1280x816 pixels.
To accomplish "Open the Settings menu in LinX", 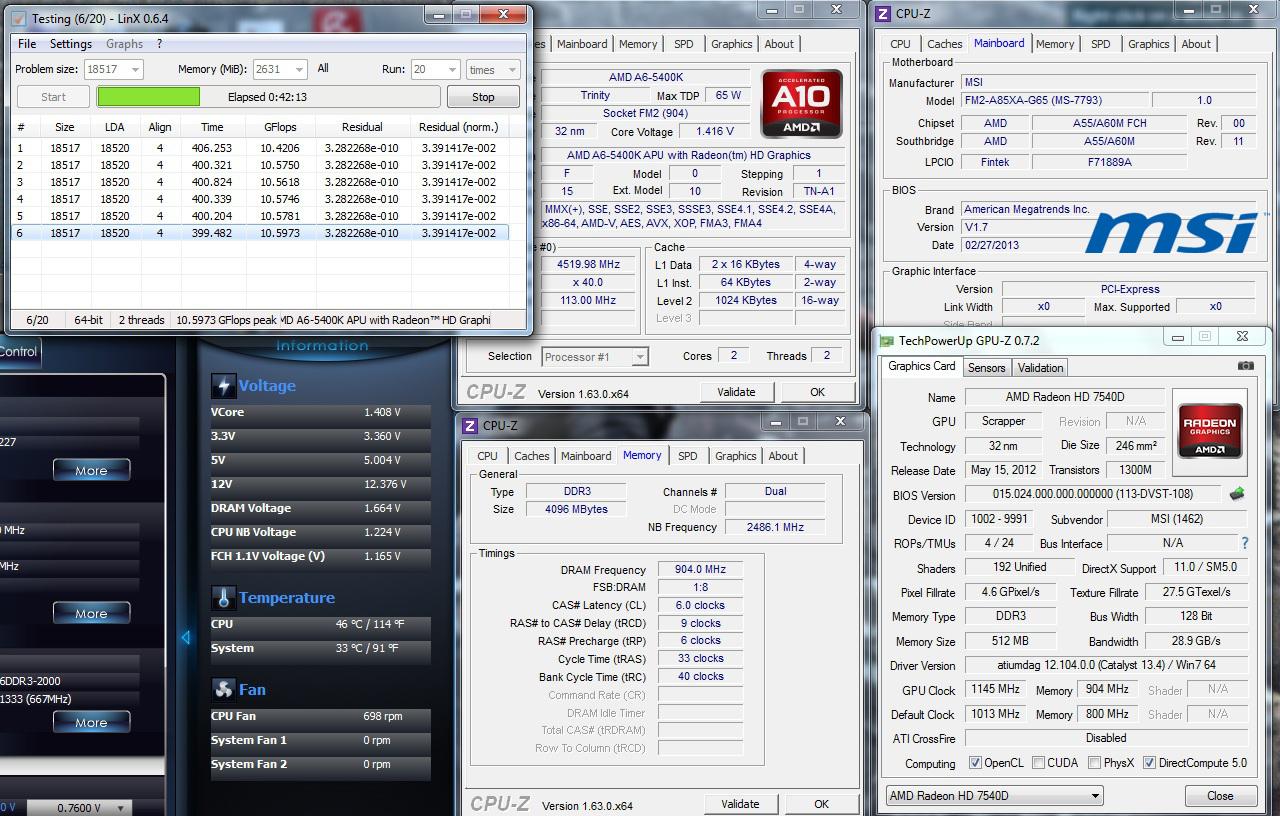I will (x=71, y=44).
